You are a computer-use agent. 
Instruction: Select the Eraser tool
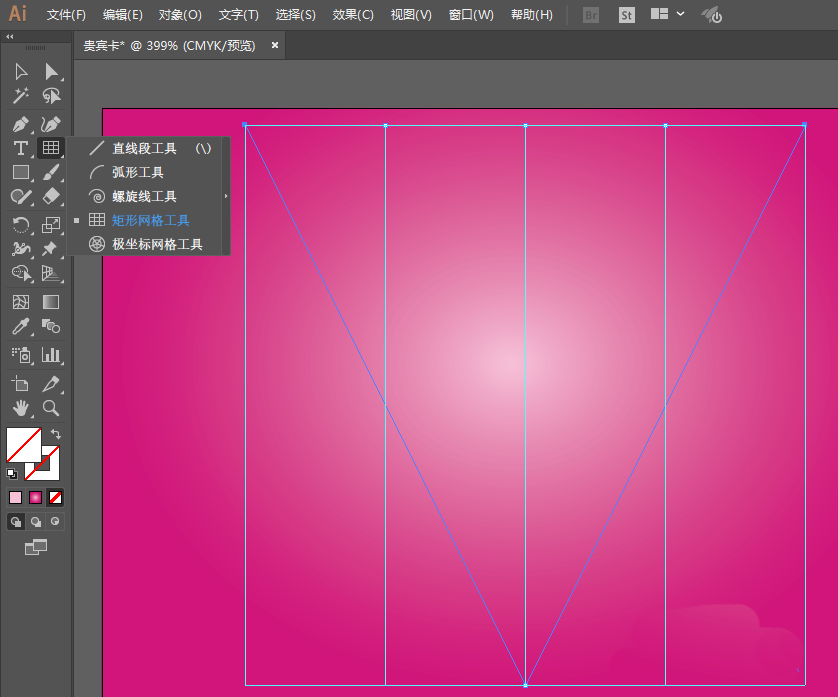[x=51, y=196]
